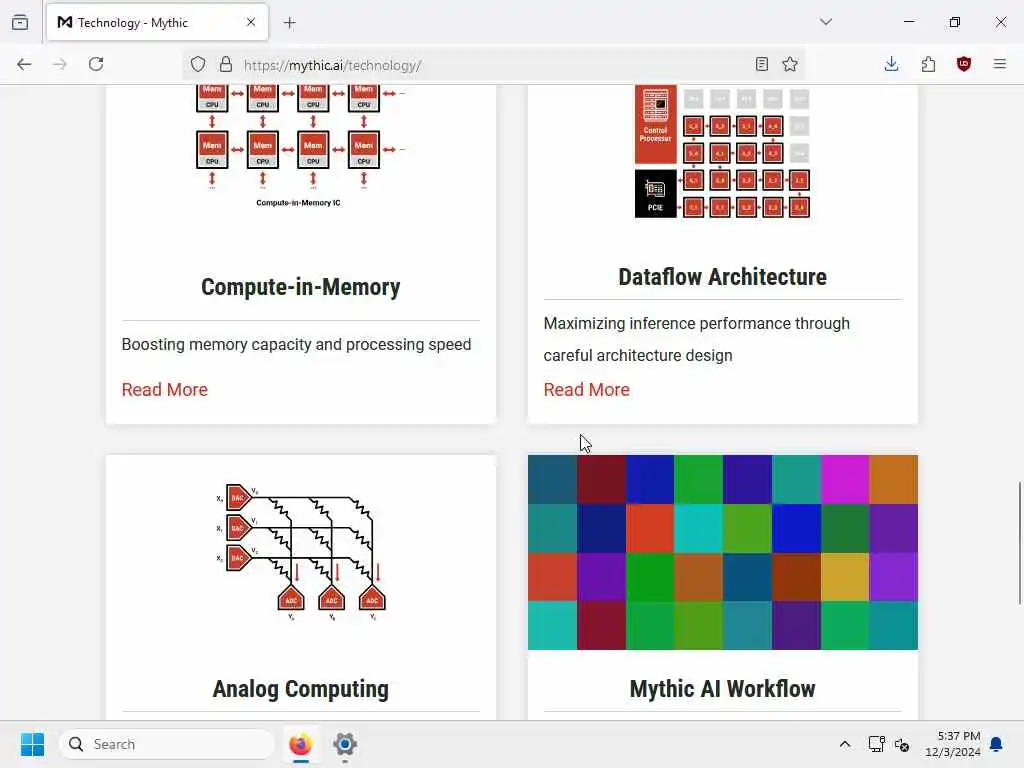
Task: Bookmark this page with the star icon
Action: point(790,64)
